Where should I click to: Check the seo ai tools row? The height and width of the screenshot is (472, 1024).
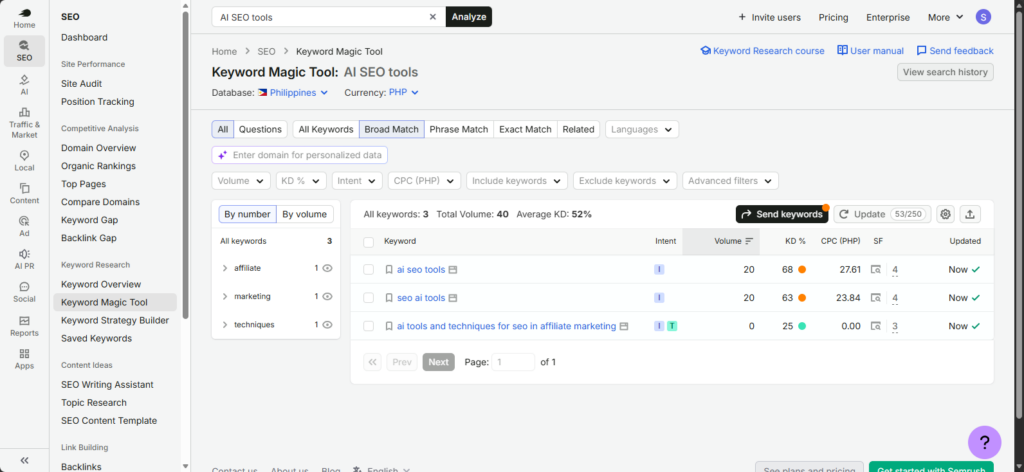click(368, 298)
